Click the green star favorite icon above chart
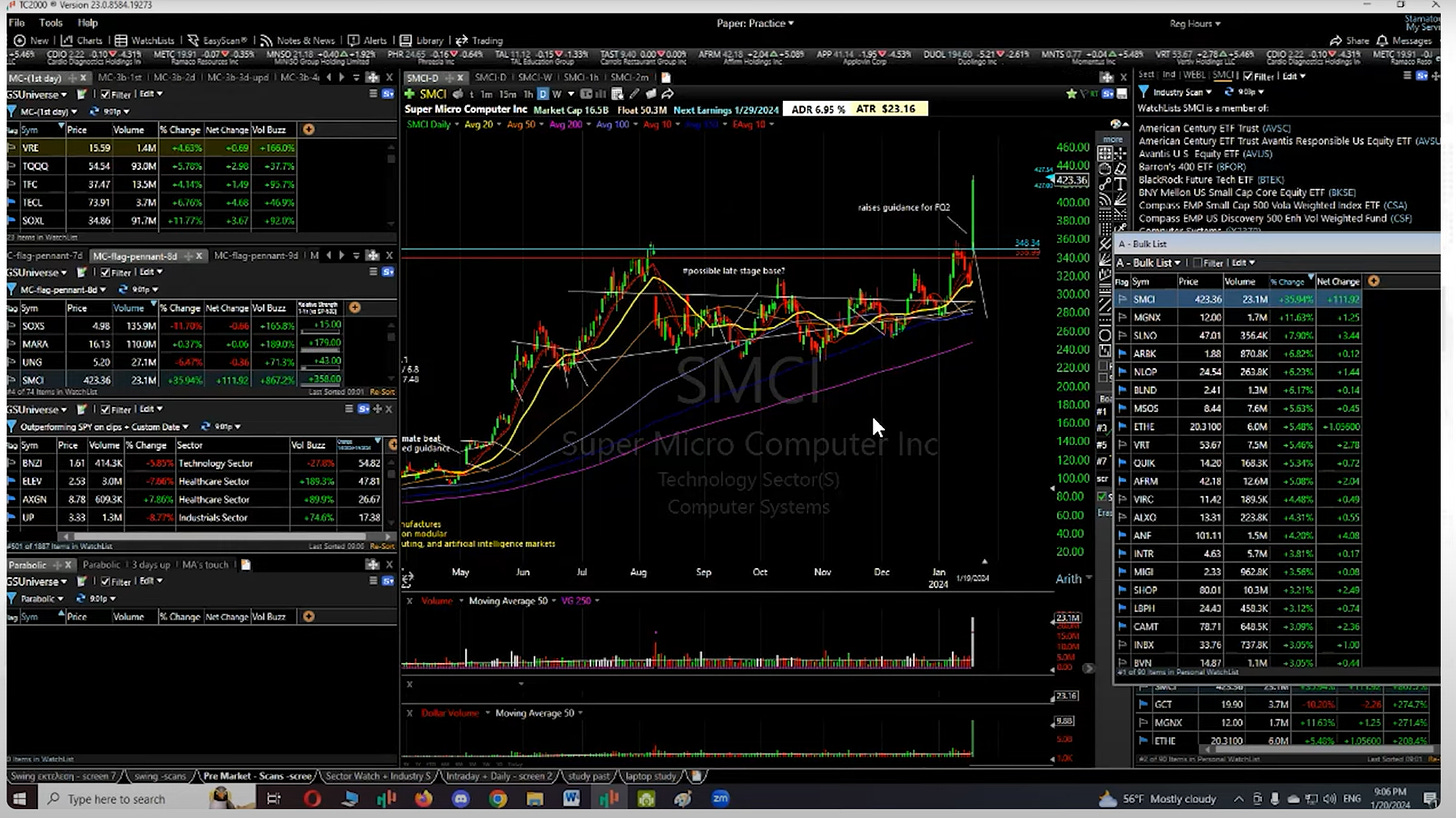The image size is (1456, 818). pos(1072,94)
